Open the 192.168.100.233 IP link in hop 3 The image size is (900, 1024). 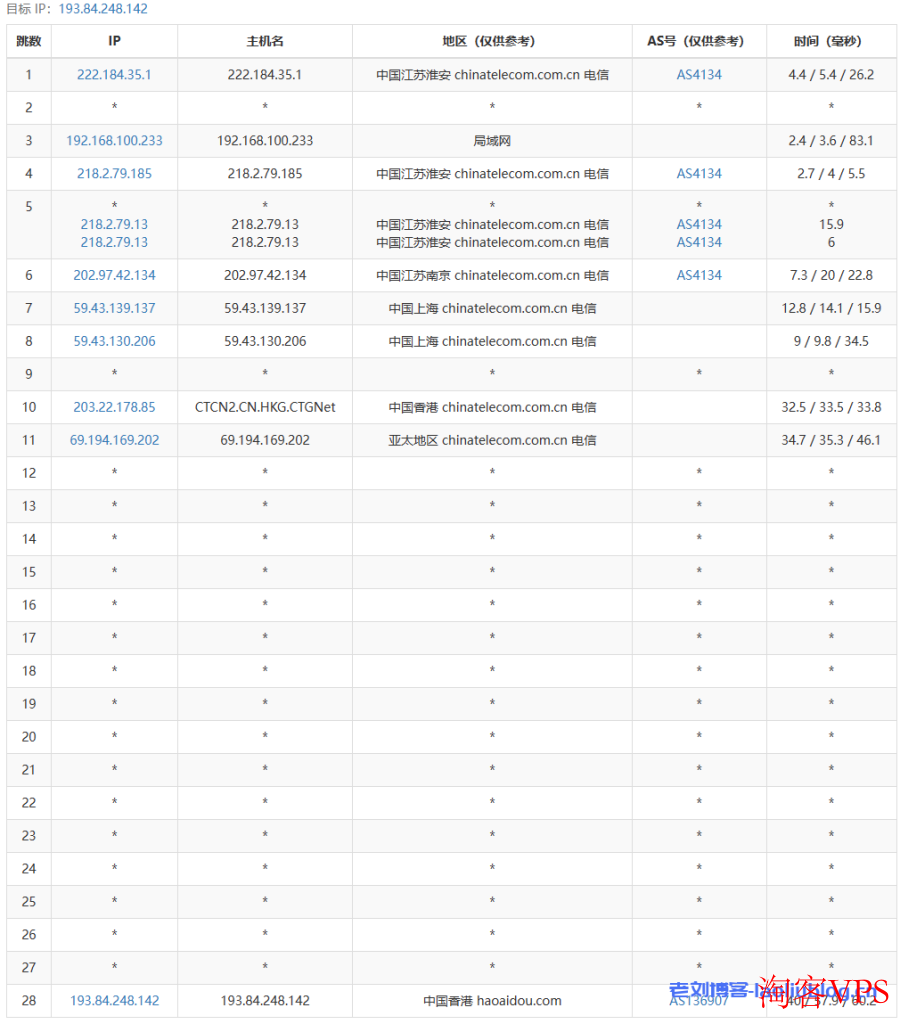(114, 140)
